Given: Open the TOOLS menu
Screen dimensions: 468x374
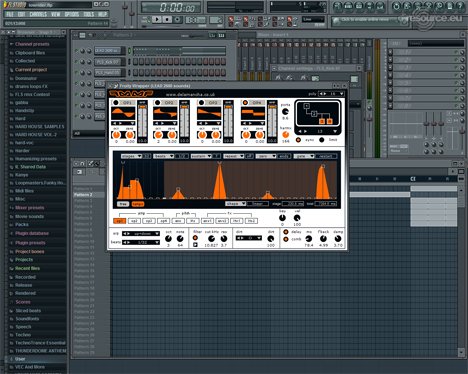Looking at the screenshot, I should (x=89, y=14).
